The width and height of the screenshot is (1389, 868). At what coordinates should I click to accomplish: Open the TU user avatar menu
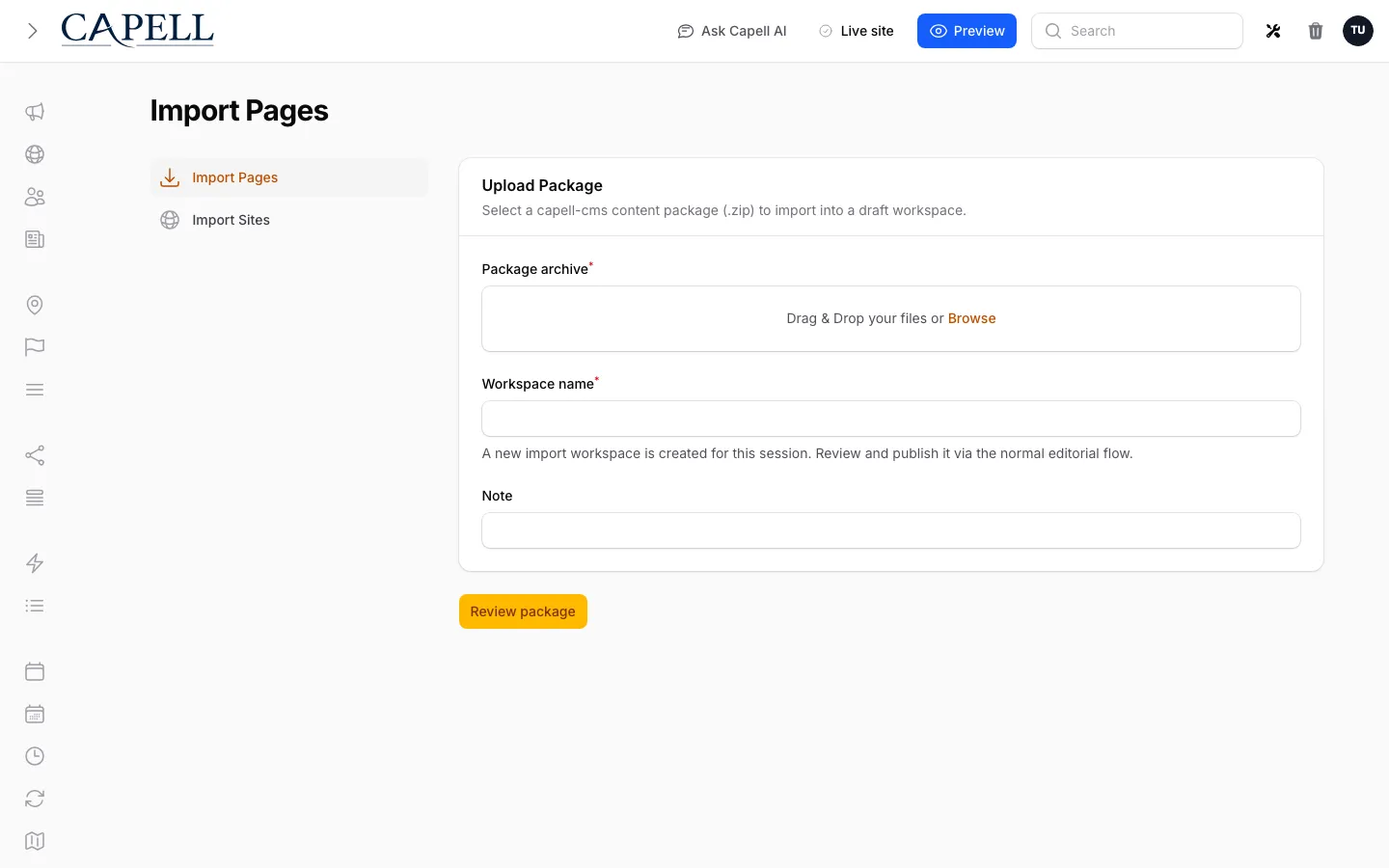point(1358,31)
